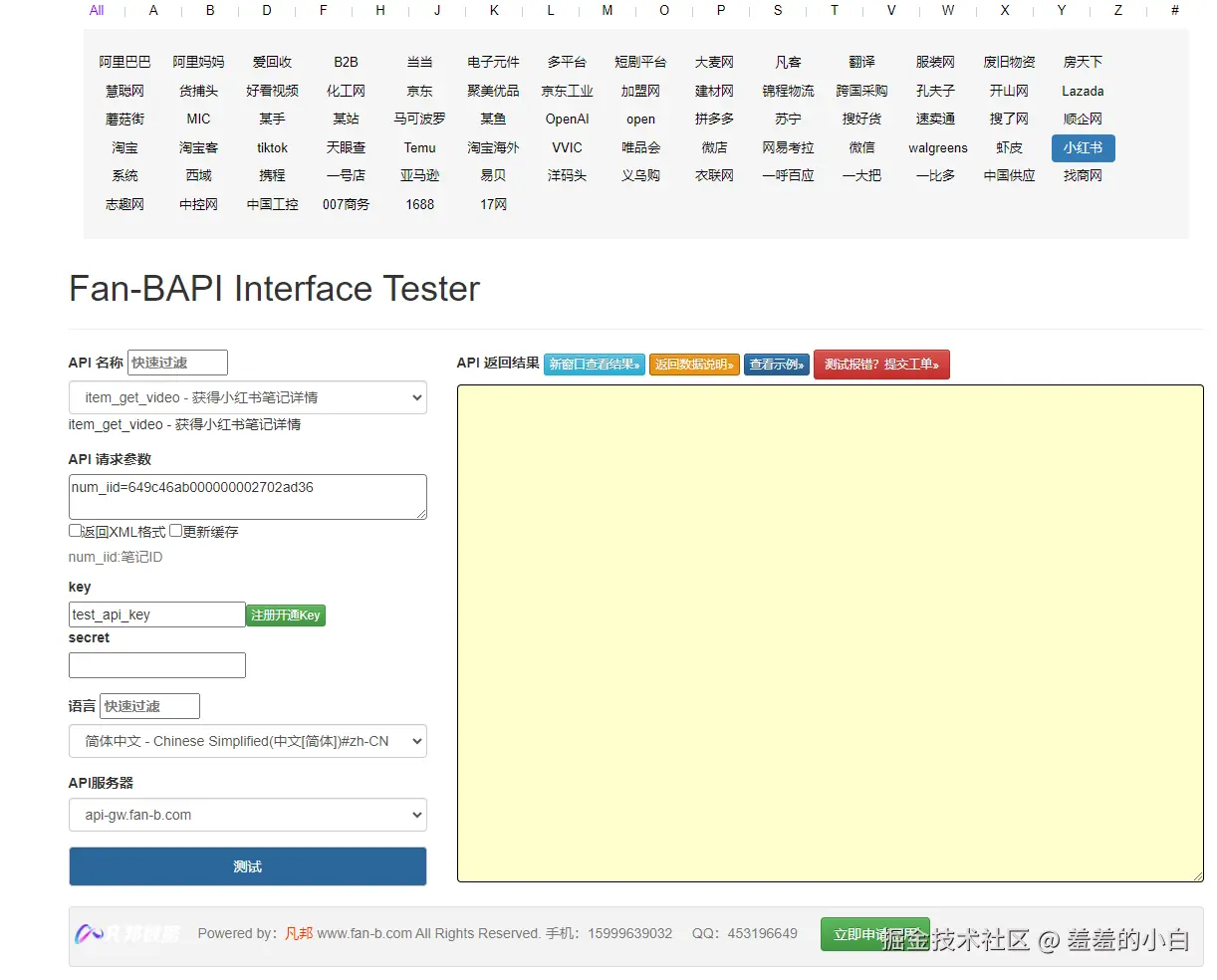Open the 天眼查 platform
The width and height of the screenshot is (1217, 980).
pyautogui.click(x=346, y=147)
